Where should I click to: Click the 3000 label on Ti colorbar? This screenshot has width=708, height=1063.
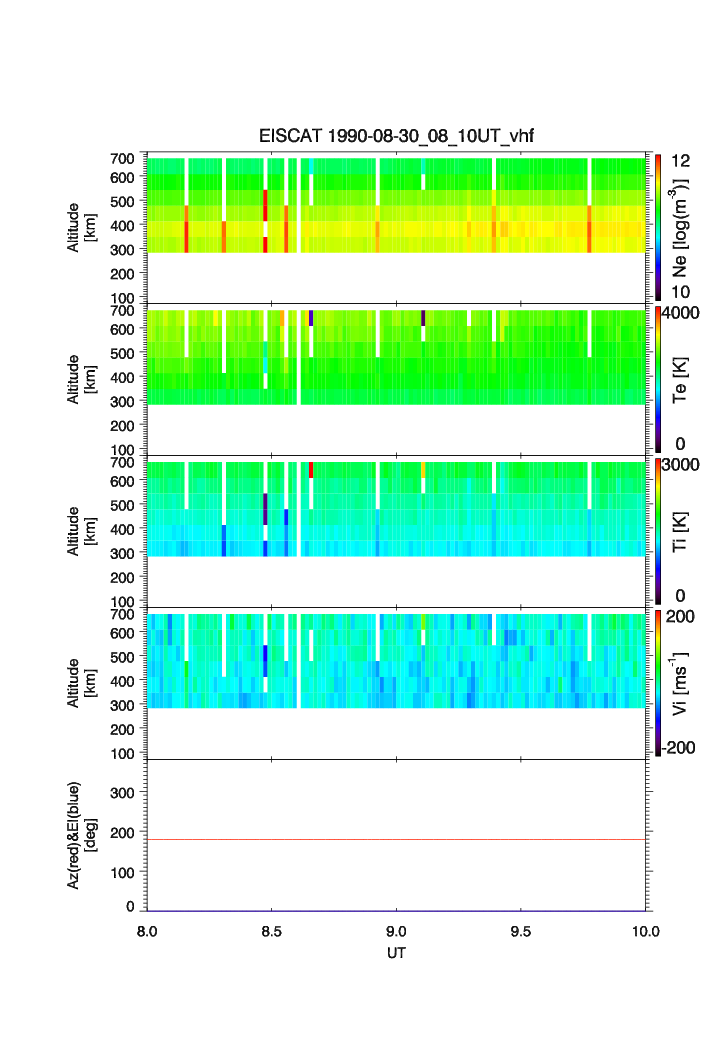point(680,464)
